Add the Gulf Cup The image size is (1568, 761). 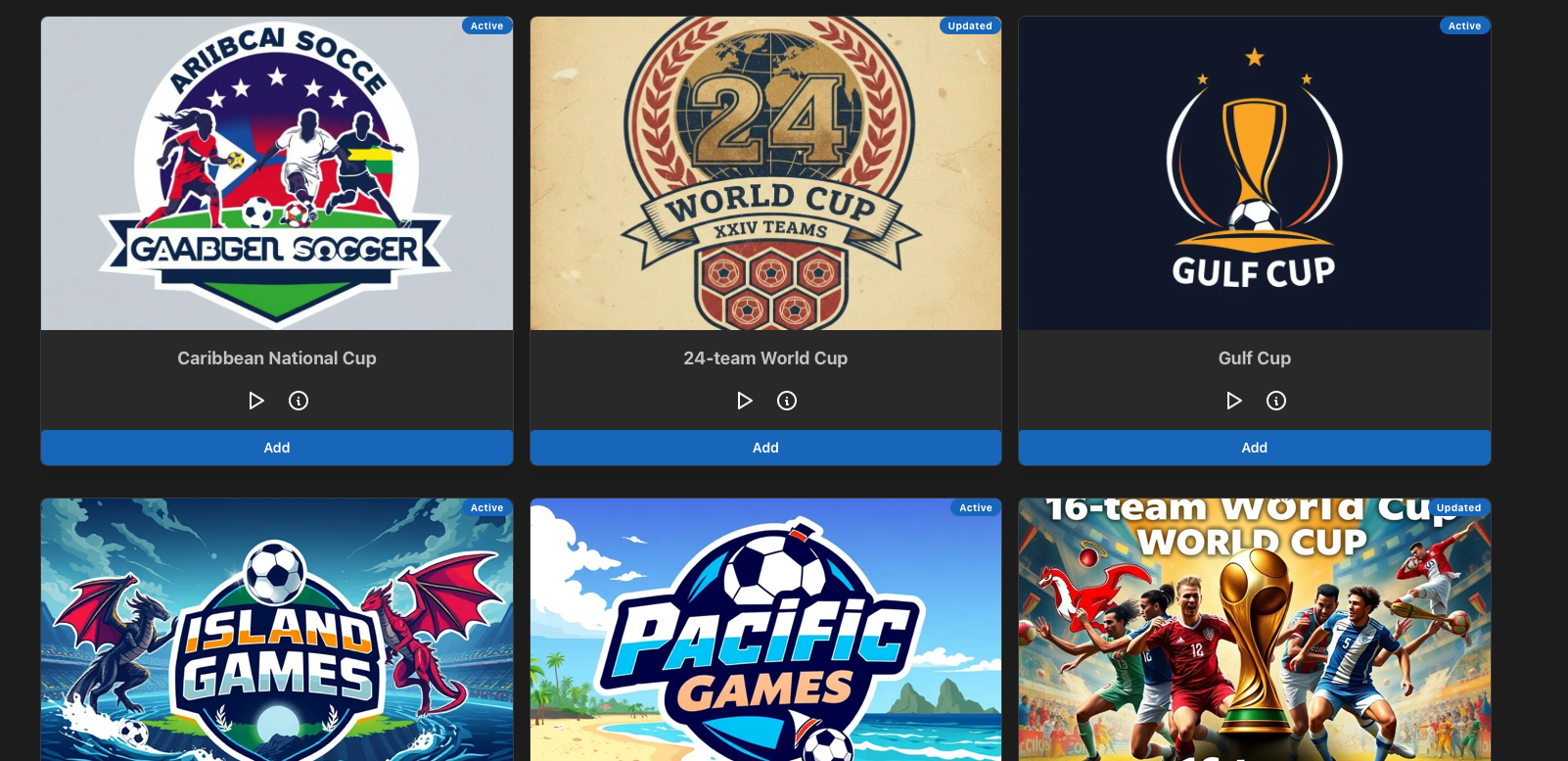point(1255,448)
